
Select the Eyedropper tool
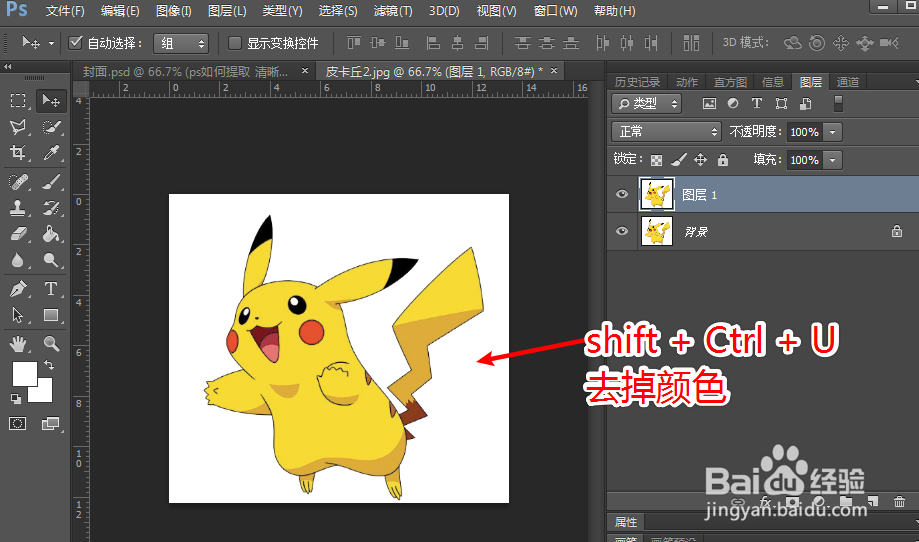[x=51, y=153]
